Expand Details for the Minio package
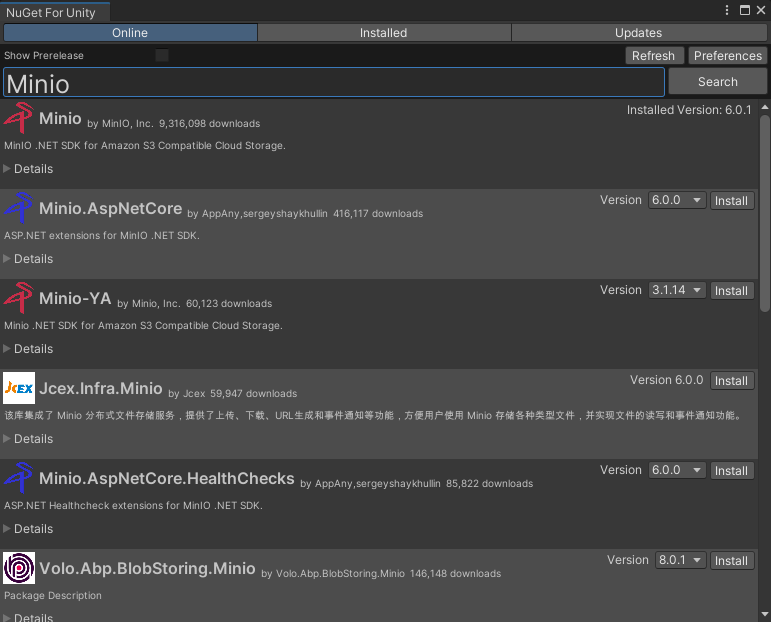 pos(29,169)
